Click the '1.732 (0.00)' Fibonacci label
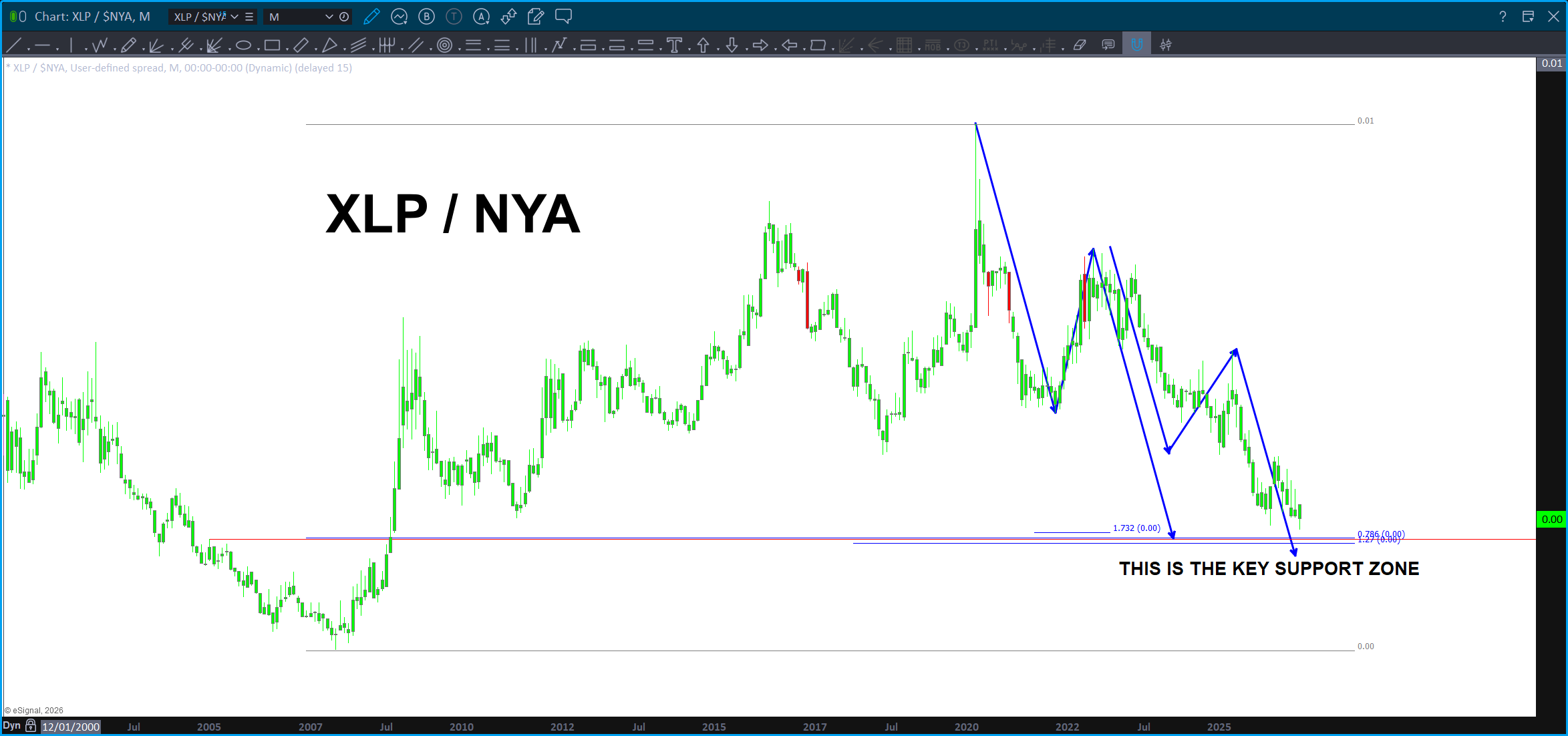The image size is (1568, 736). [x=1136, y=528]
